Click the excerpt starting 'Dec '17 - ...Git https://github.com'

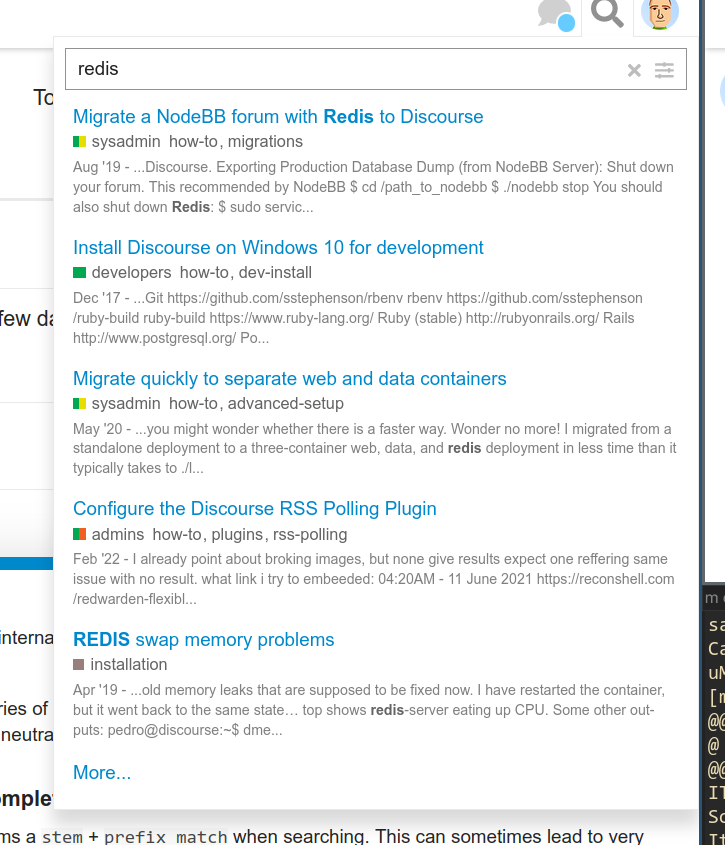(x=358, y=318)
